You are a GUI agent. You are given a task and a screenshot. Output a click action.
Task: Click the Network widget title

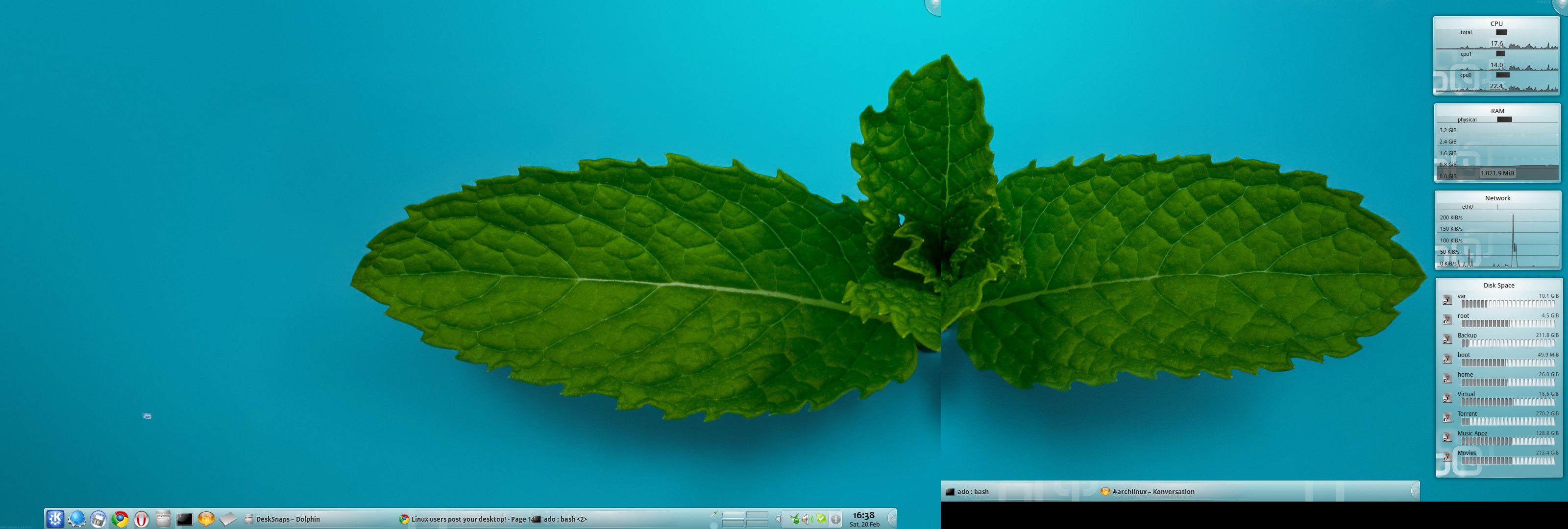[1498, 198]
